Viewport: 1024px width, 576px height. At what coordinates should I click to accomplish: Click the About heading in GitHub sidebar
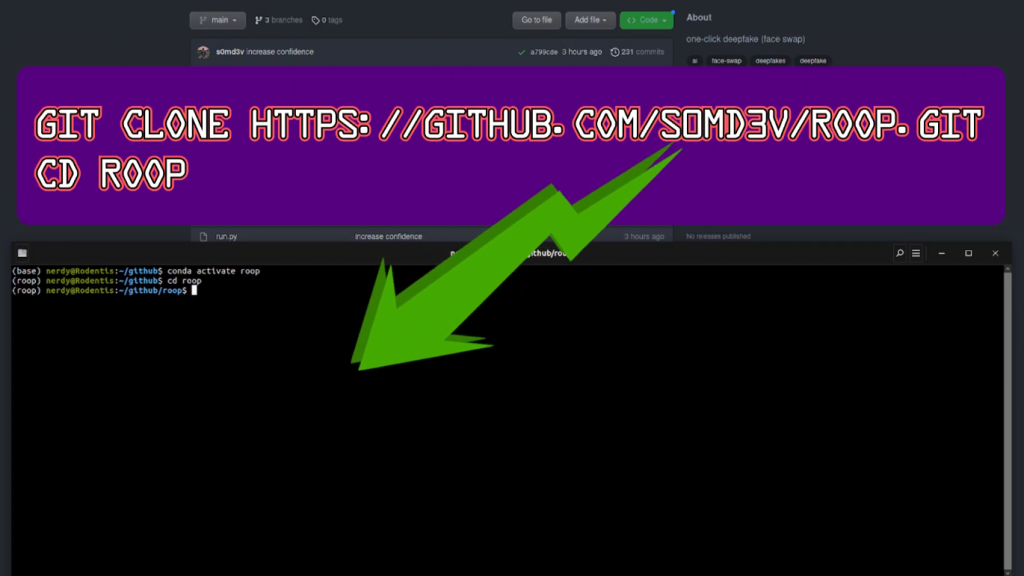click(699, 18)
